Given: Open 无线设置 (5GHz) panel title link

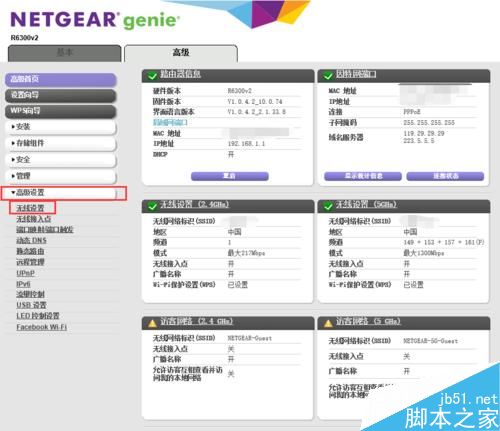Looking at the screenshot, I should pos(366,204).
